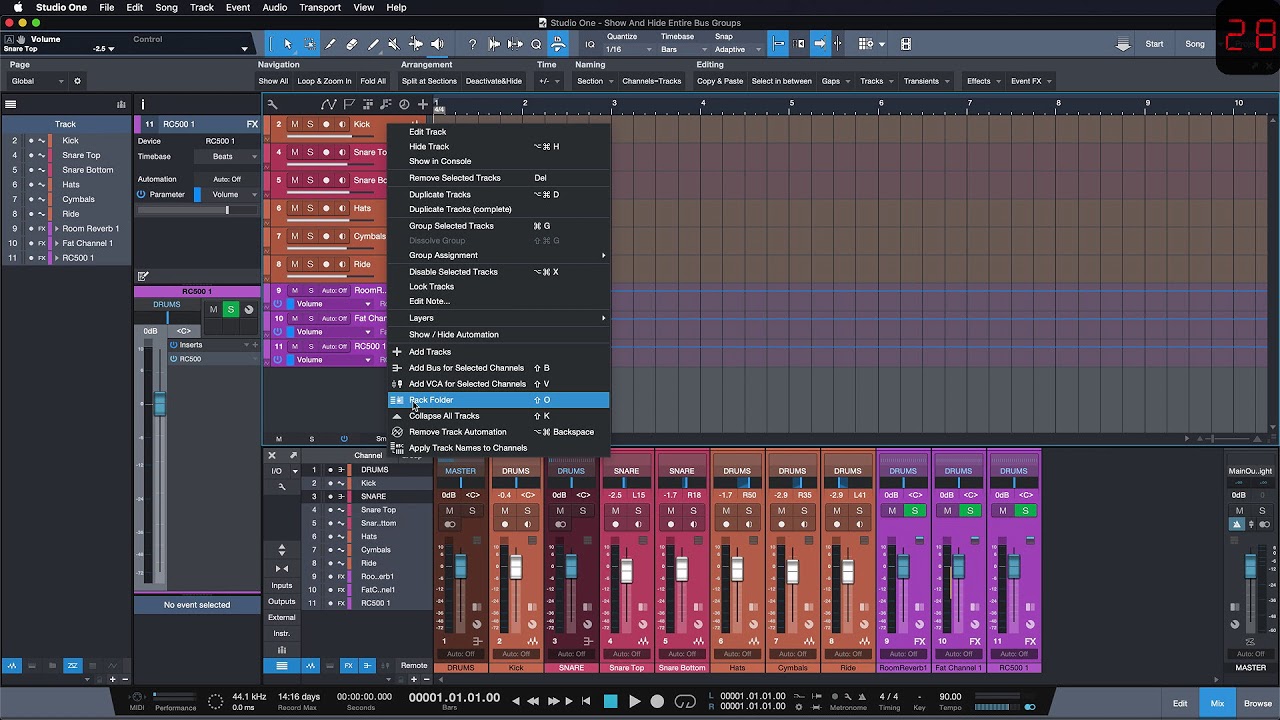Open track list hamburger icon

10,104
